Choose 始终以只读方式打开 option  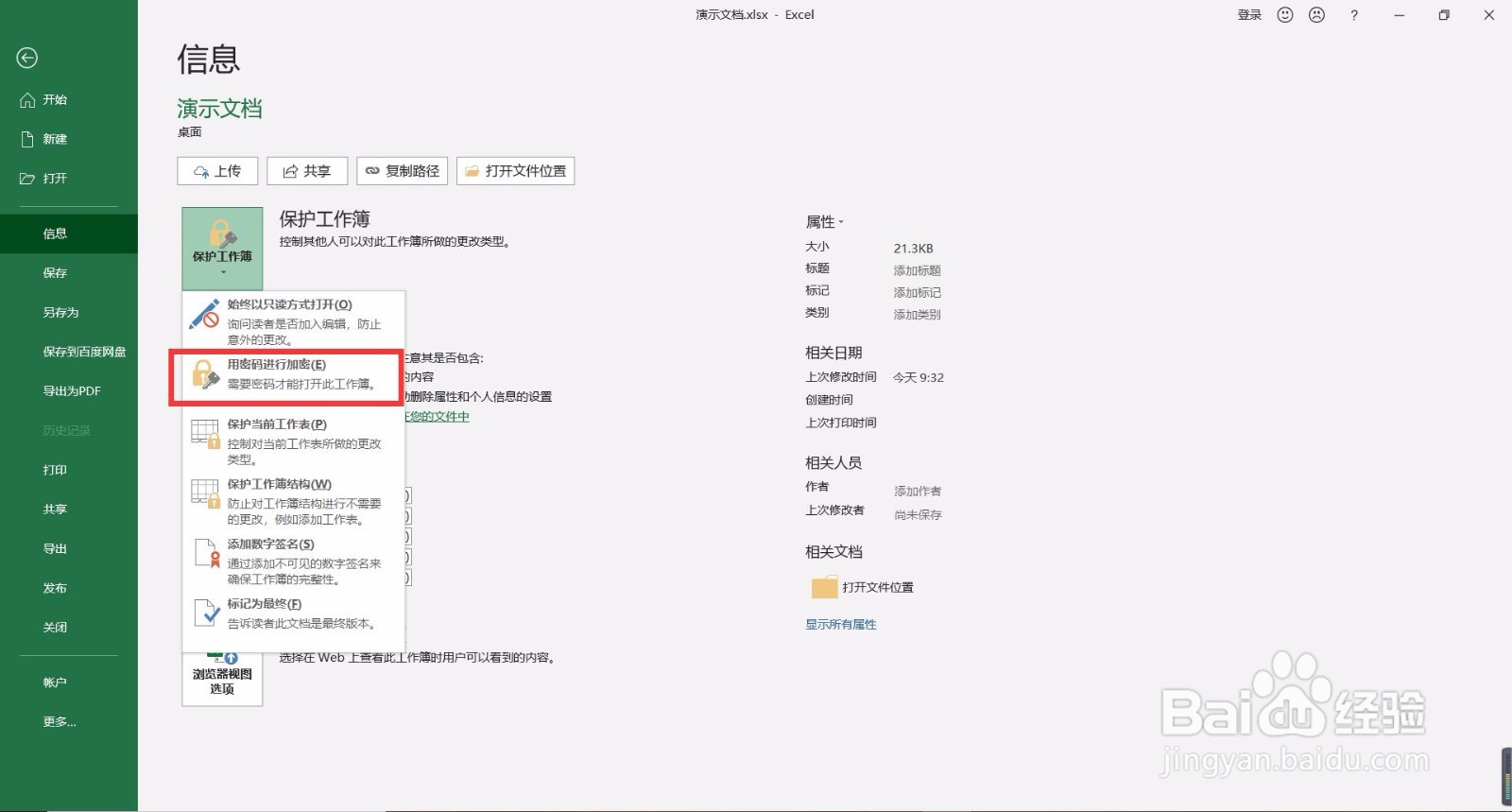pyautogui.click(x=294, y=321)
